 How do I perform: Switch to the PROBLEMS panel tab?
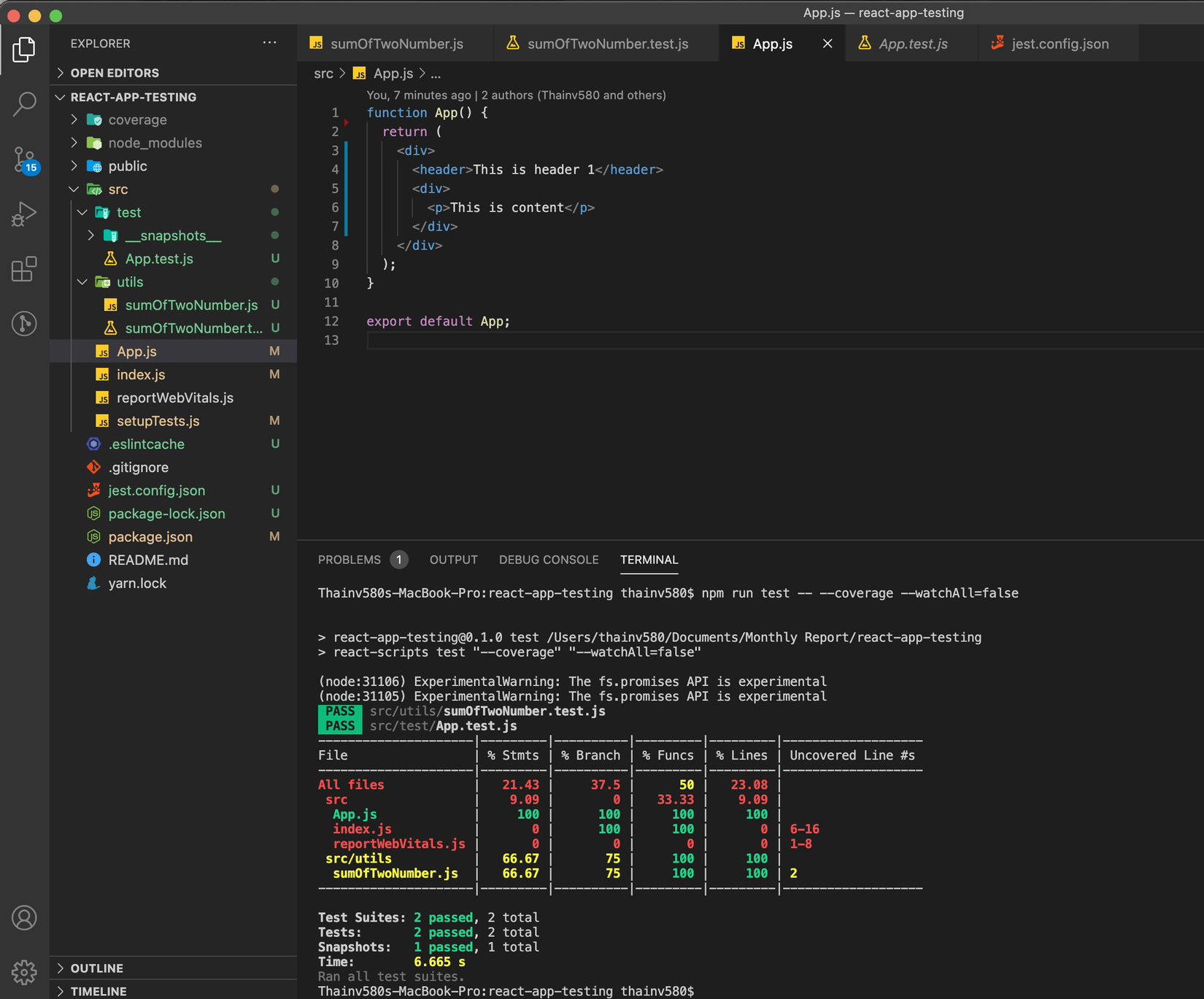coord(350,560)
